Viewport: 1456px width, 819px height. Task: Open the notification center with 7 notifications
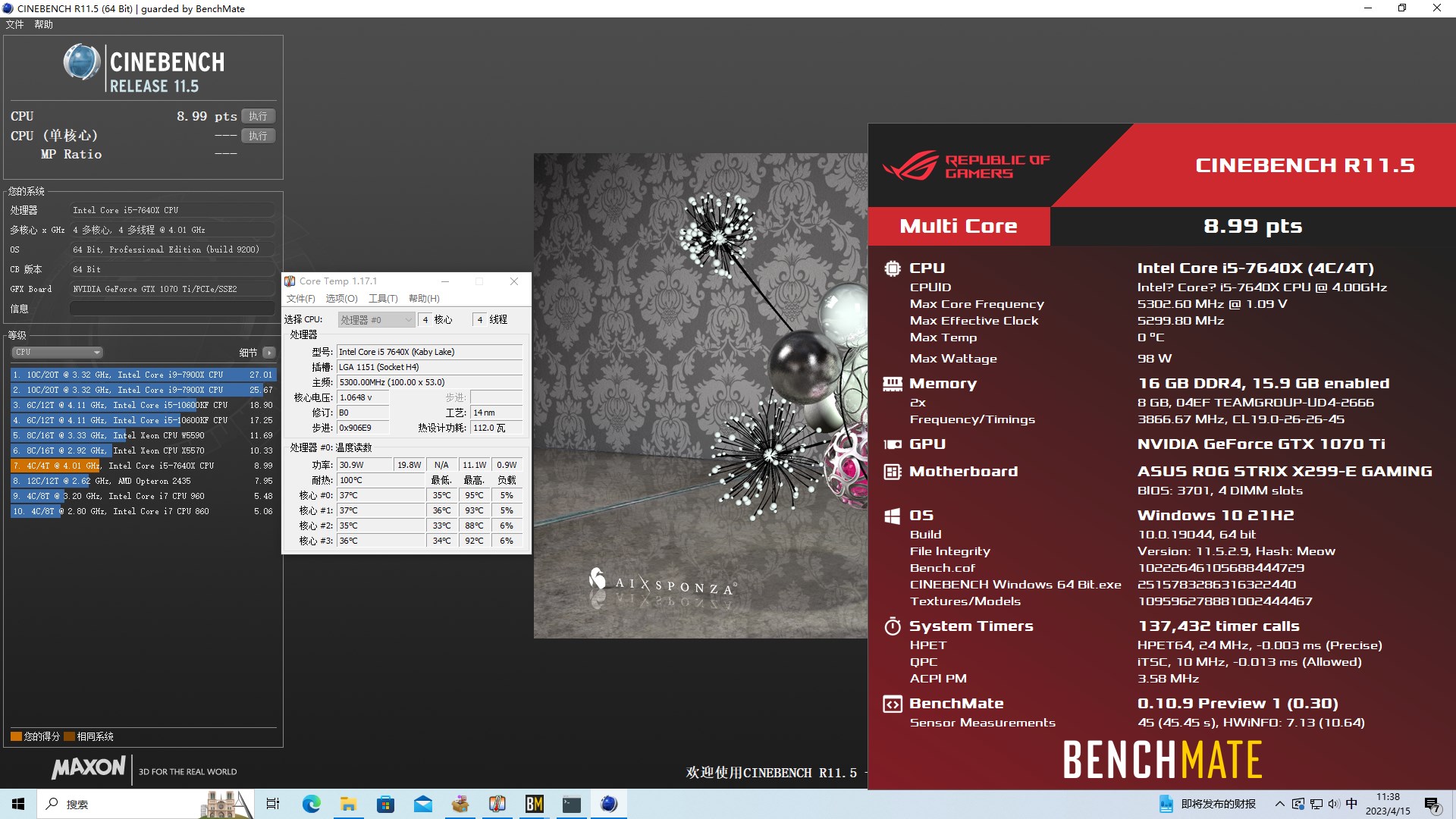point(1432,805)
